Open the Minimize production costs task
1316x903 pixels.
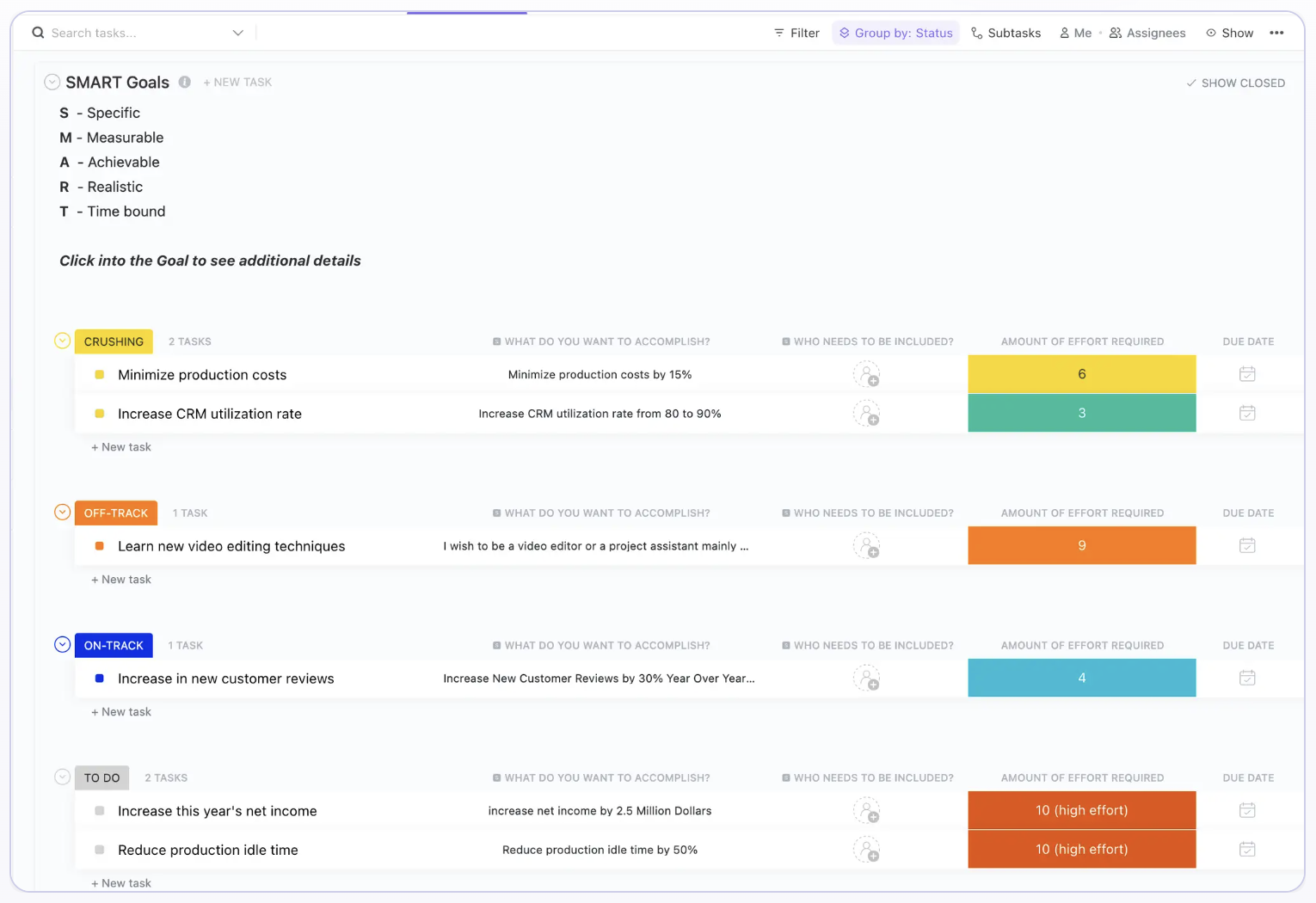pyautogui.click(x=202, y=375)
